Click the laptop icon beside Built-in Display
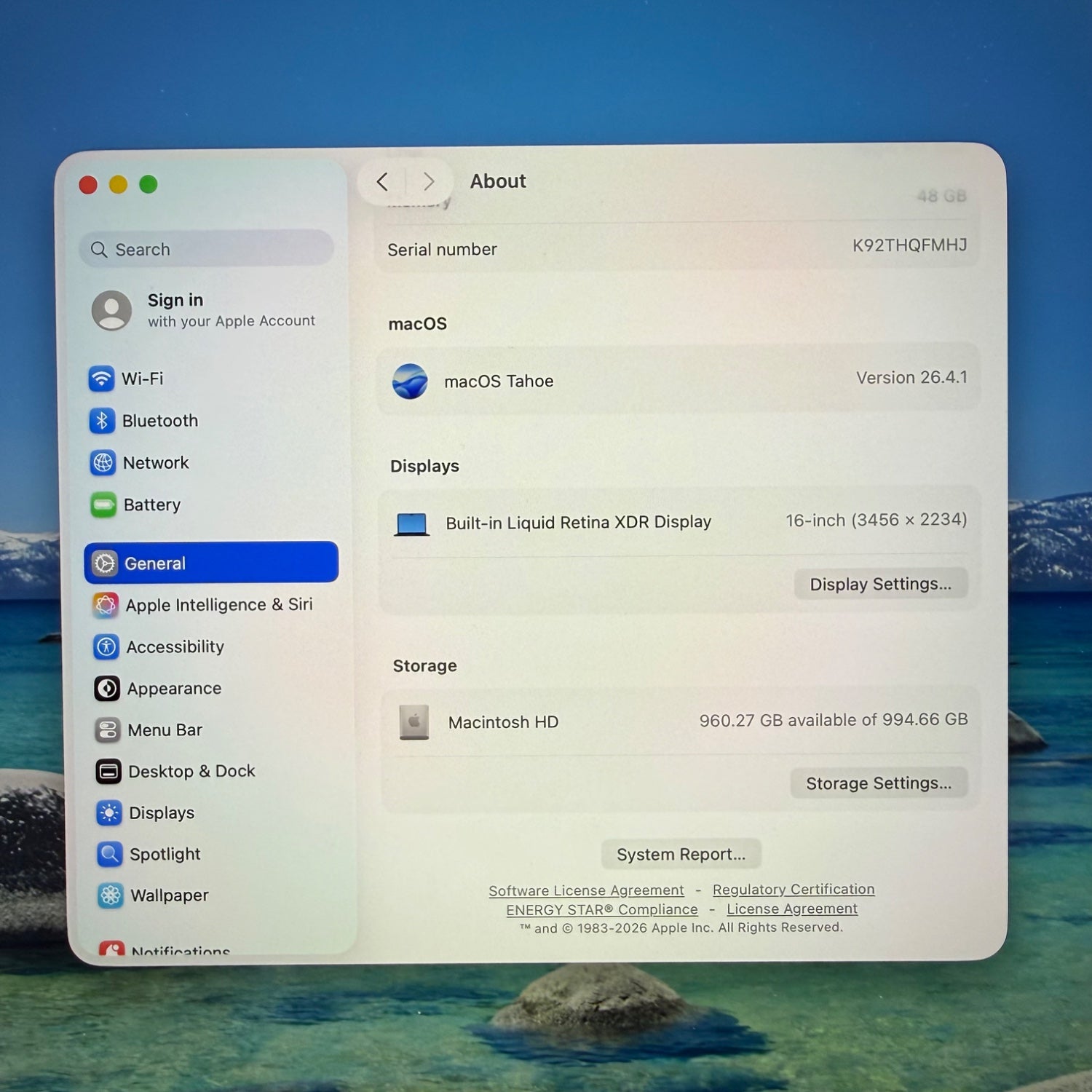Image resolution: width=1092 pixels, height=1092 pixels. point(411,524)
